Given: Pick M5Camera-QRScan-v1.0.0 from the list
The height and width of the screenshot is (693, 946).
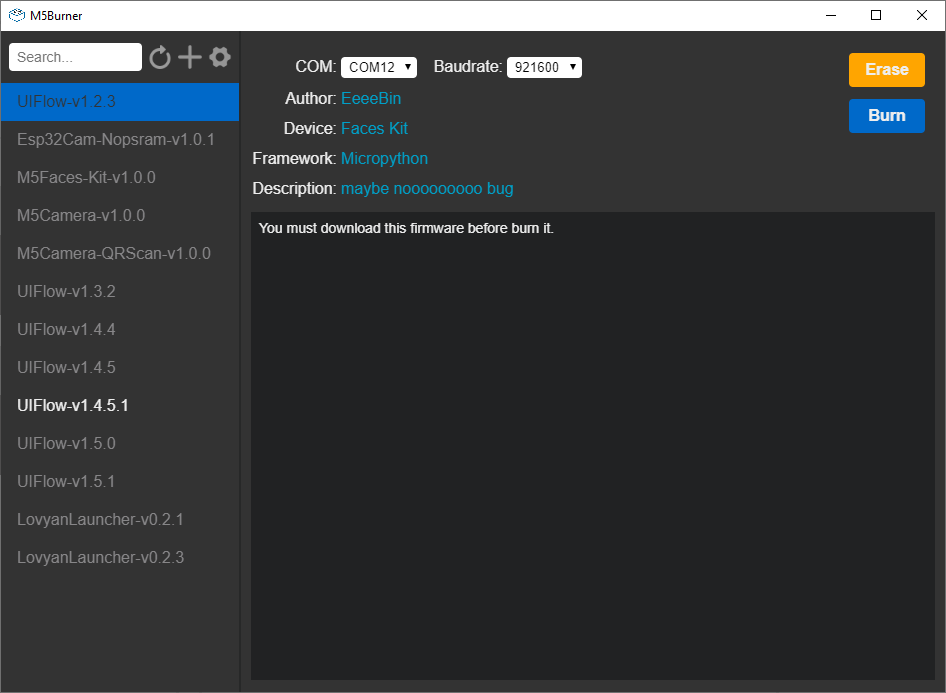Looking at the screenshot, I should (120, 253).
